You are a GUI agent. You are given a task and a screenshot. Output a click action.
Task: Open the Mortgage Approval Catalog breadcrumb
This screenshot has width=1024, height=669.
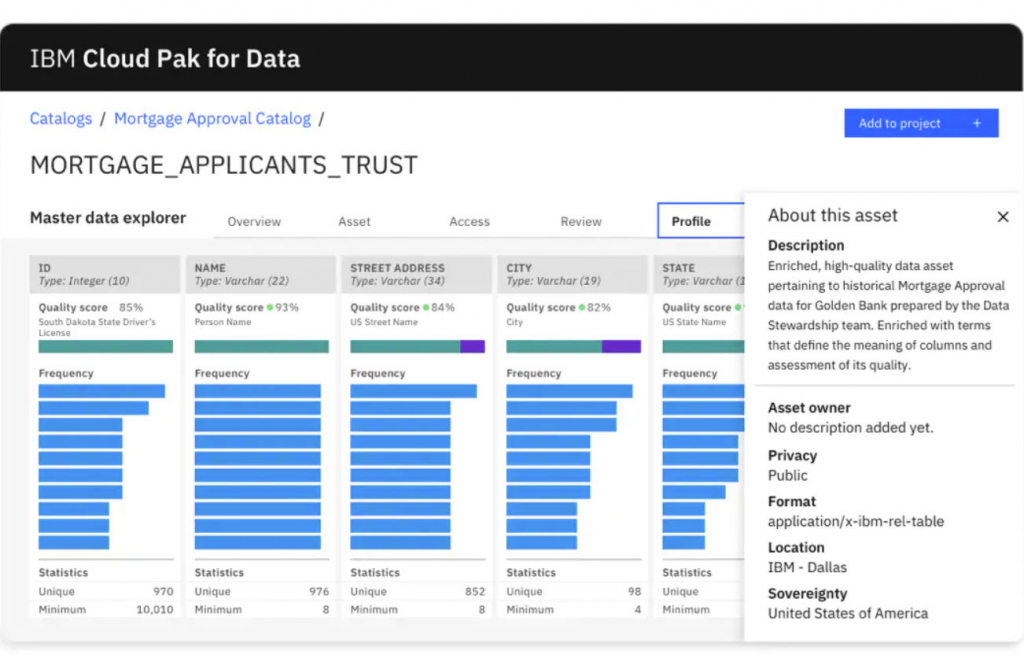pos(212,118)
